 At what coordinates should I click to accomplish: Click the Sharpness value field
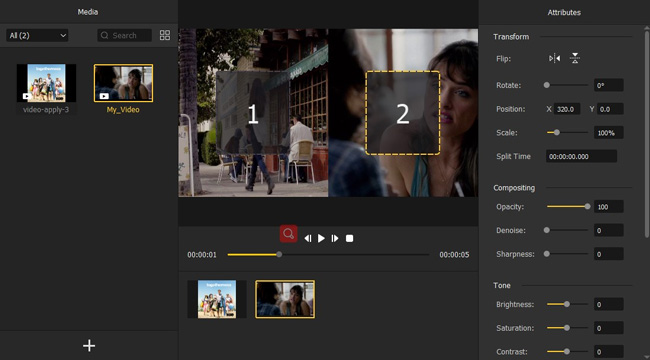click(609, 254)
